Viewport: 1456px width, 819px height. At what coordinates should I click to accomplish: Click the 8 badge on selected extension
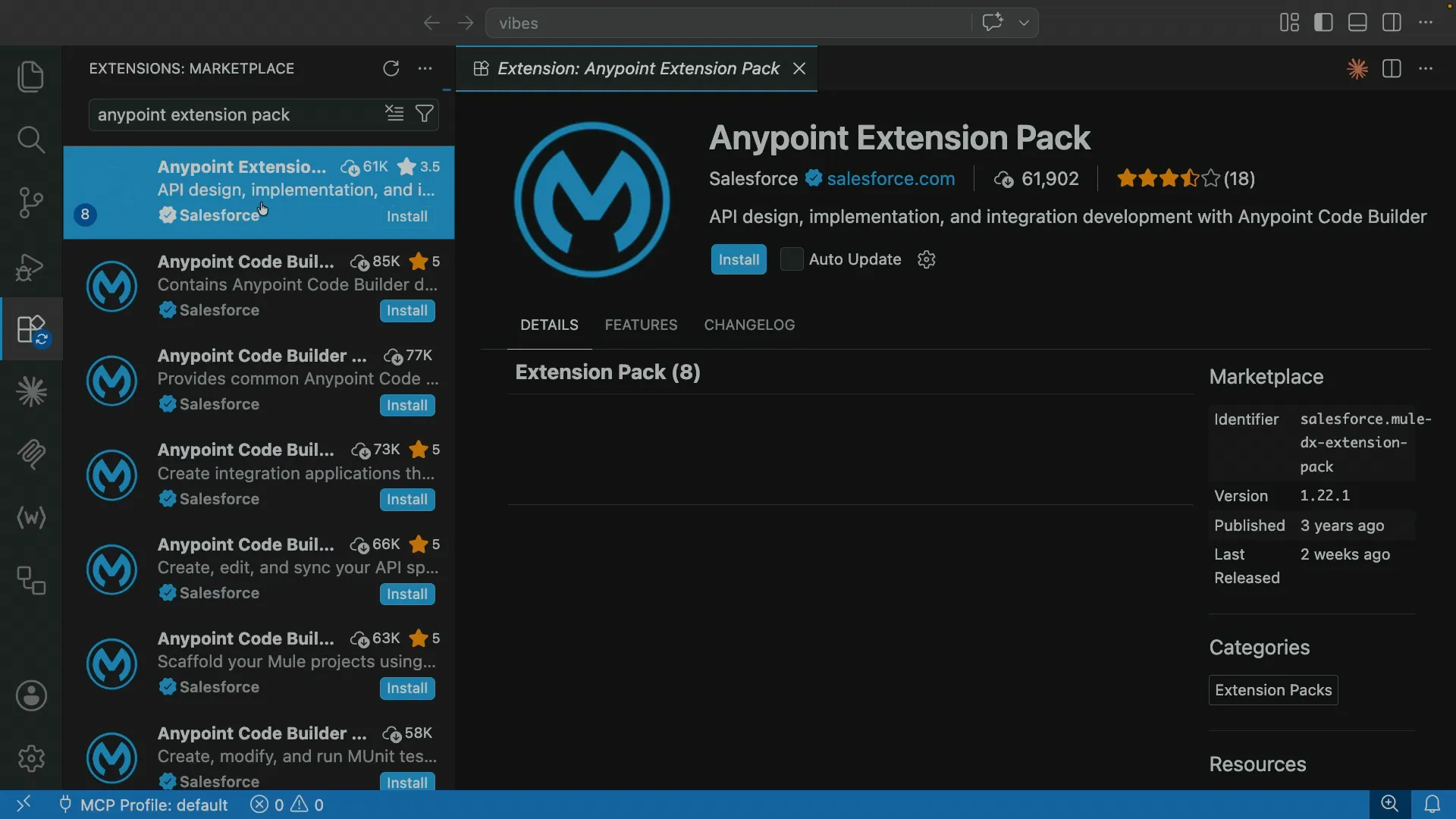[x=85, y=215]
